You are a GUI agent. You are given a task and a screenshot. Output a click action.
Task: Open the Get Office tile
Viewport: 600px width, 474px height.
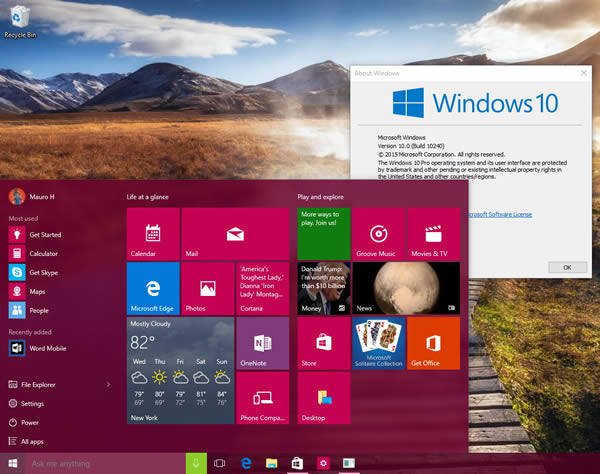click(x=434, y=343)
